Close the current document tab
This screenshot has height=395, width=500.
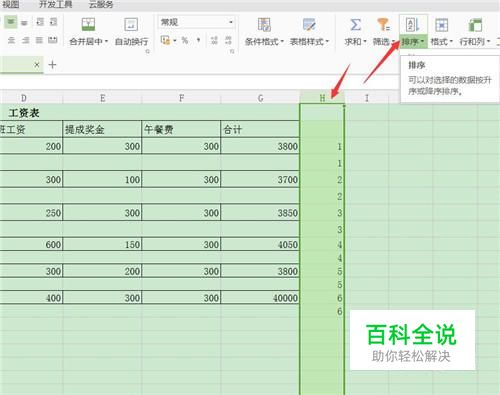pyautogui.click(x=37, y=65)
